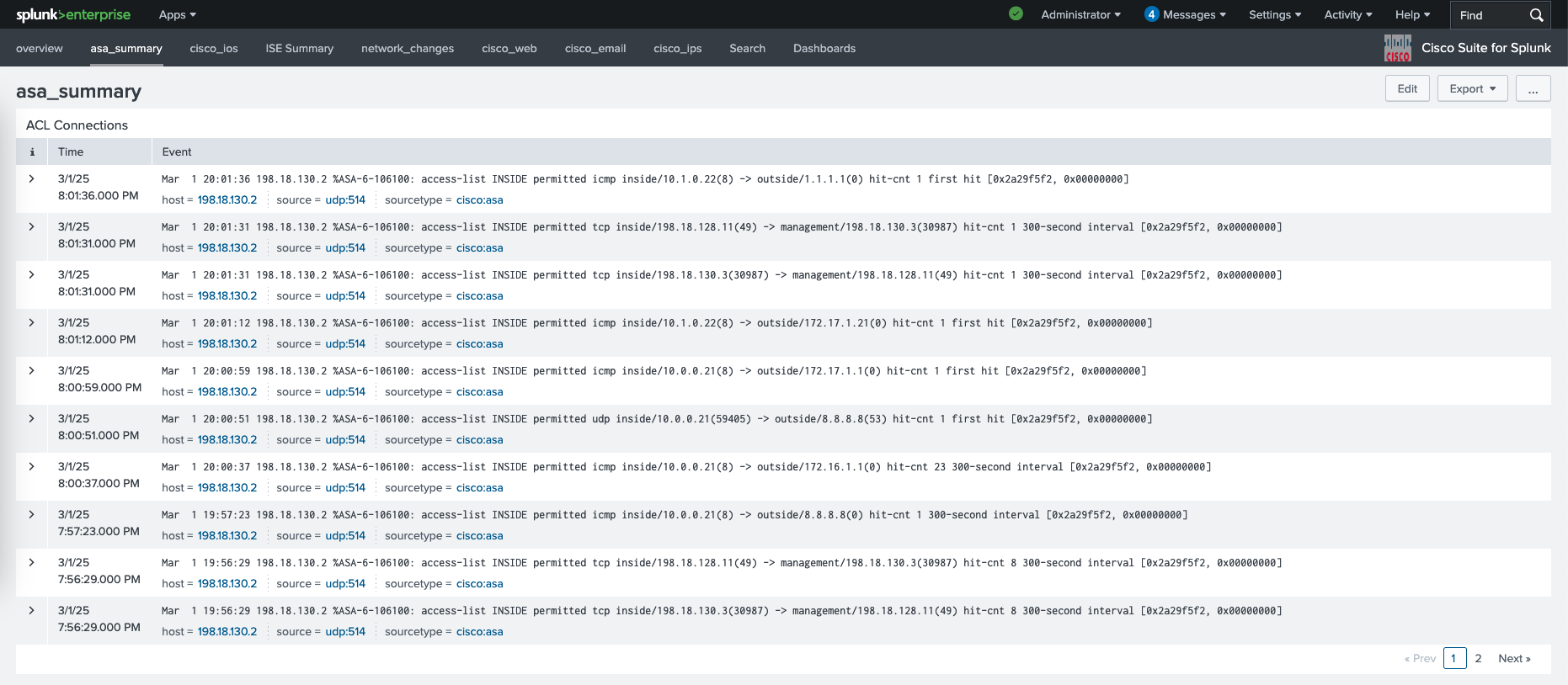Click the magnifying glass in the Find box
The image size is (1568, 685).
[x=1536, y=15]
